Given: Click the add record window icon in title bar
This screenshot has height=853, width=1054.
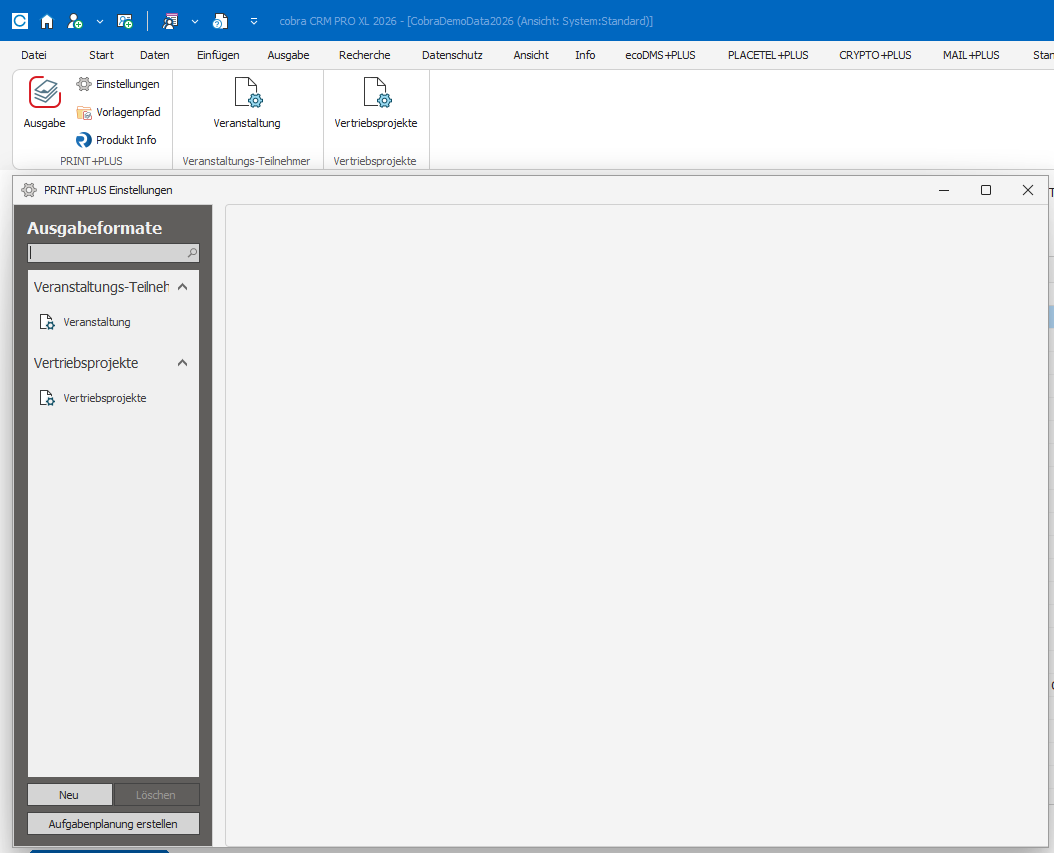Looking at the screenshot, I should click(125, 22).
